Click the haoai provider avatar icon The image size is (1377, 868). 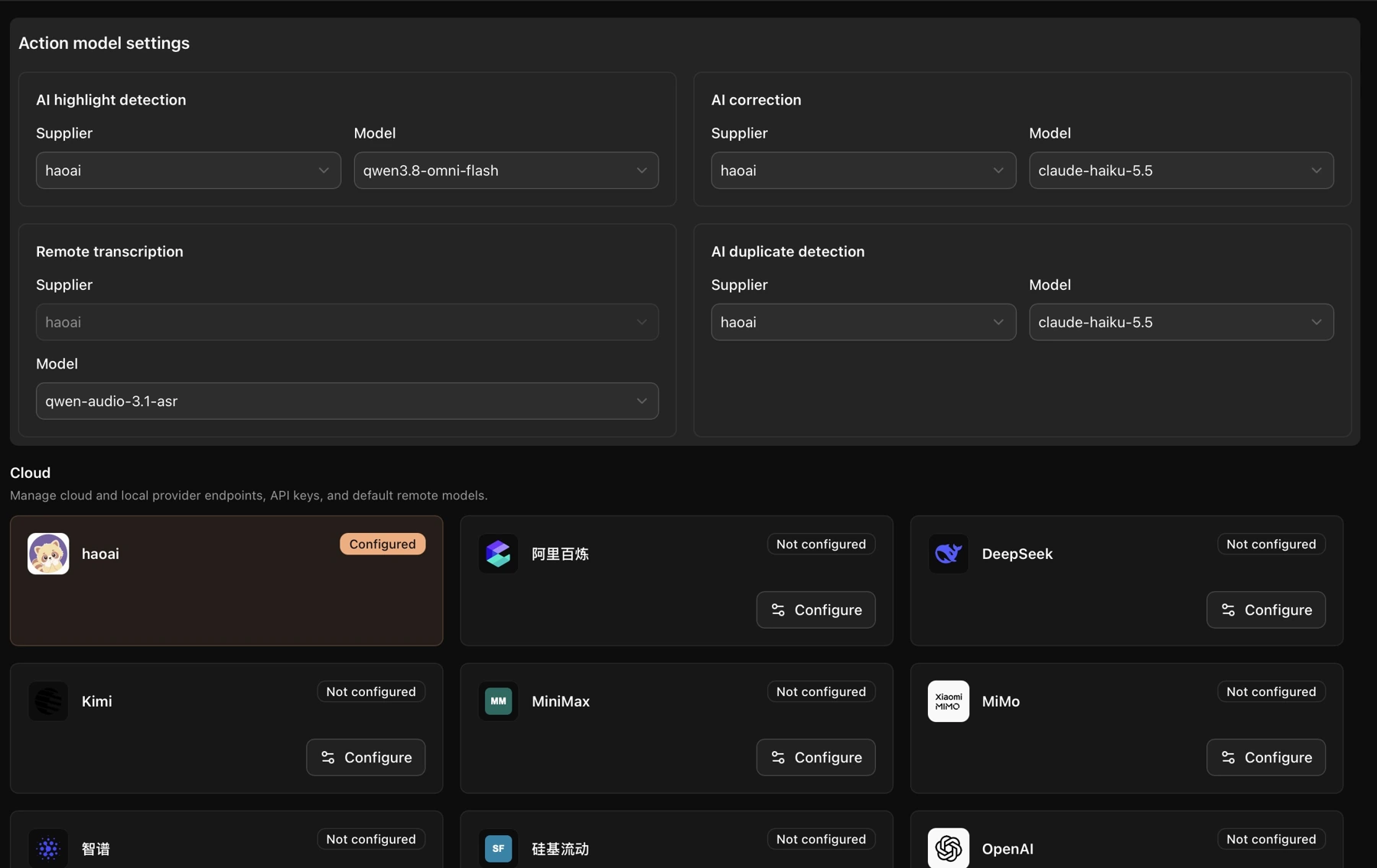[48, 553]
